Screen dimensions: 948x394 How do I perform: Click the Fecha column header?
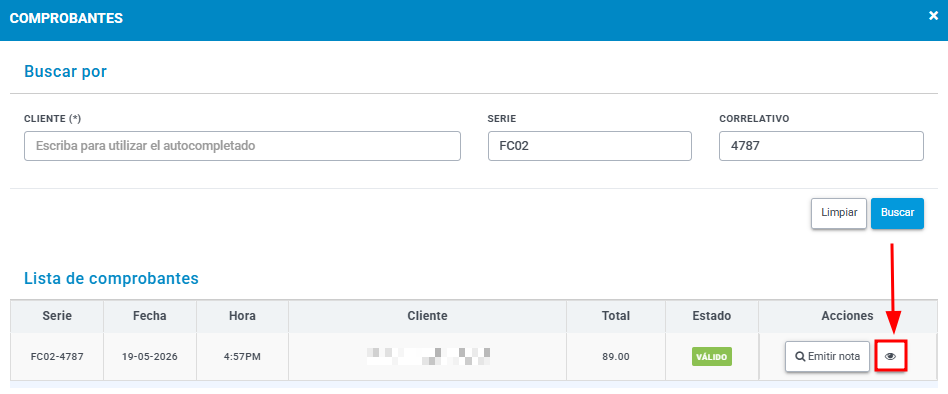click(149, 316)
